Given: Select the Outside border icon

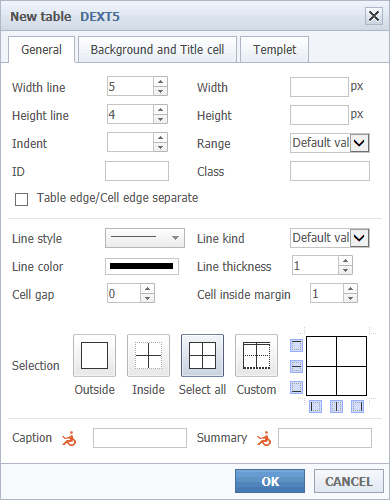Looking at the screenshot, I should pos(95,356).
